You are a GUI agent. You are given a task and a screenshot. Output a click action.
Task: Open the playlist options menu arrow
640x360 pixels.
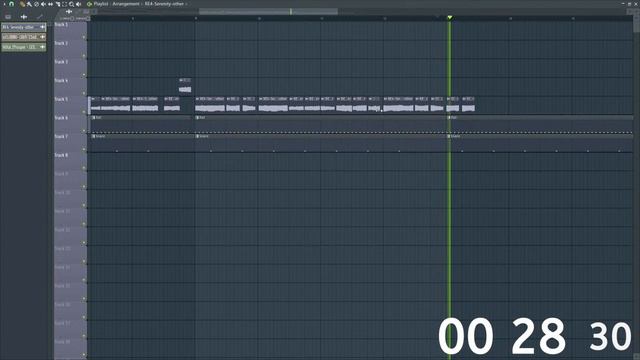point(4,4)
